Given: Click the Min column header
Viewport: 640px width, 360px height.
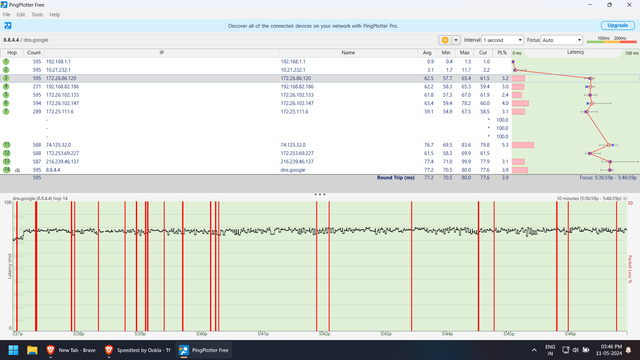Looking at the screenshot, I should click(x=446, y=53).
